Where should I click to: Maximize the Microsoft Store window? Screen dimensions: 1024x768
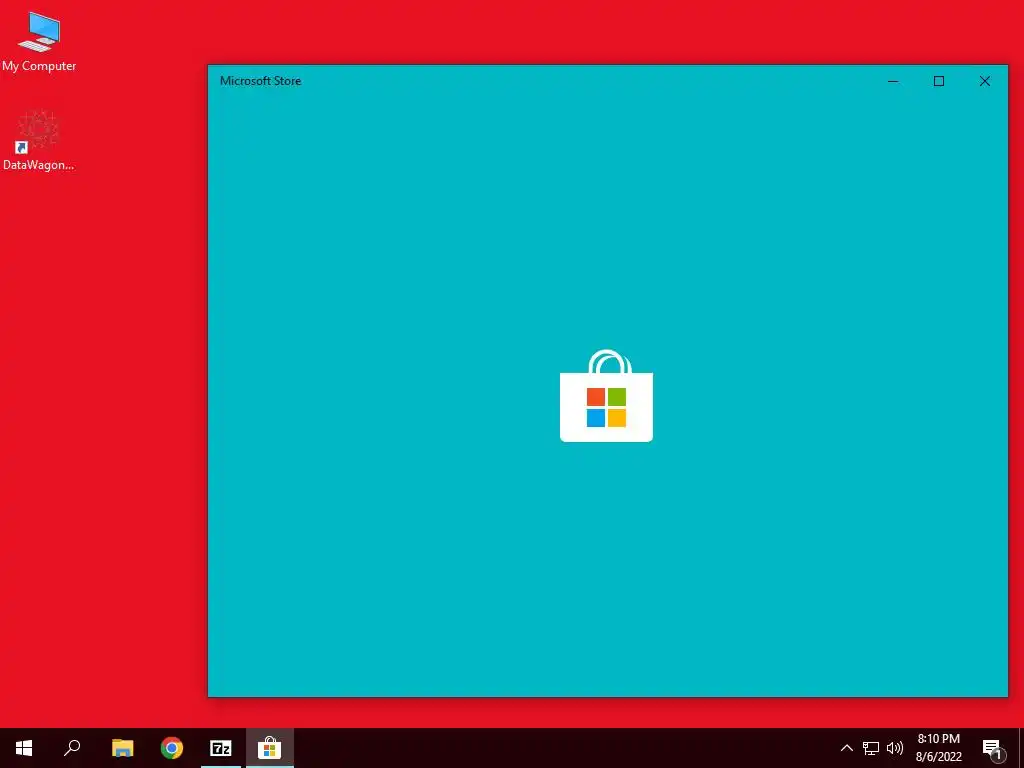click(938, 81)
